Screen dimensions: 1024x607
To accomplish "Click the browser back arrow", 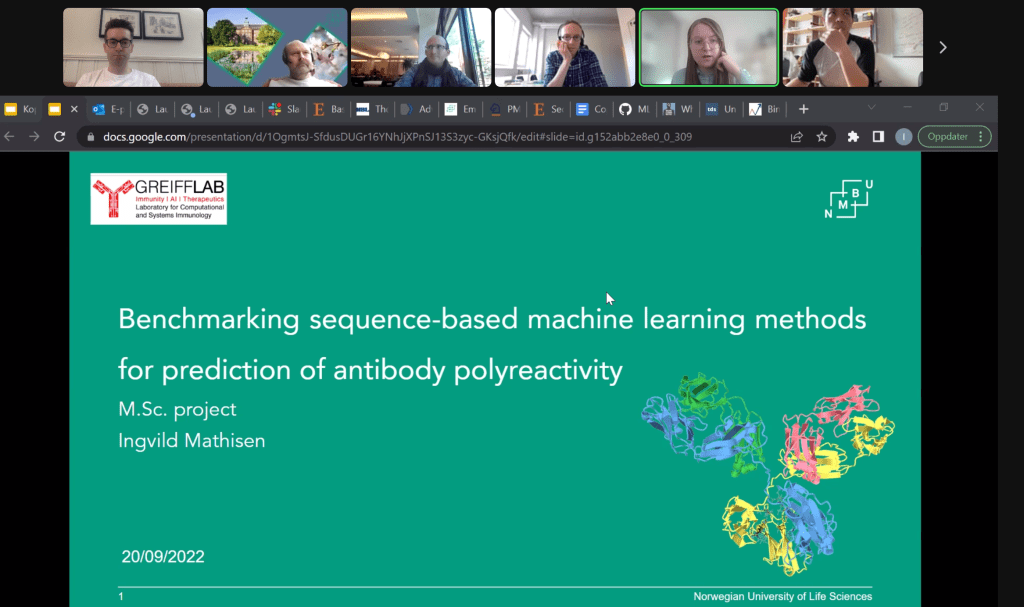I will 11,137.
